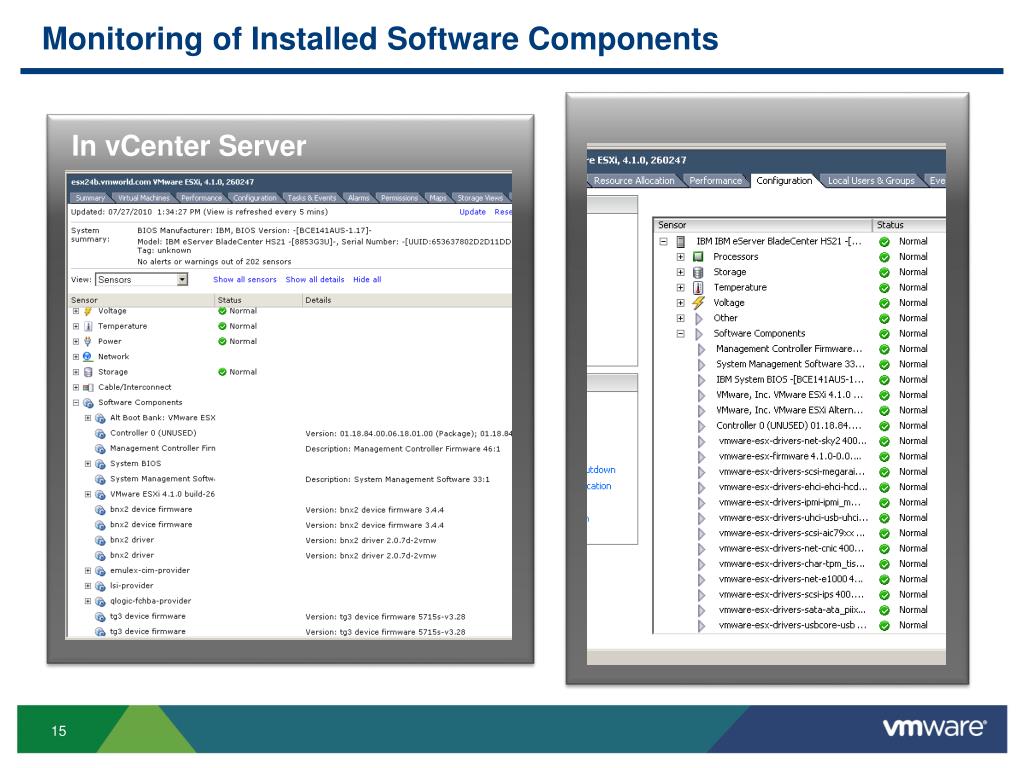Click the Temperature thermometer icon in left panel
Viewport: 1024px width, 768px height.
point(88,326)
